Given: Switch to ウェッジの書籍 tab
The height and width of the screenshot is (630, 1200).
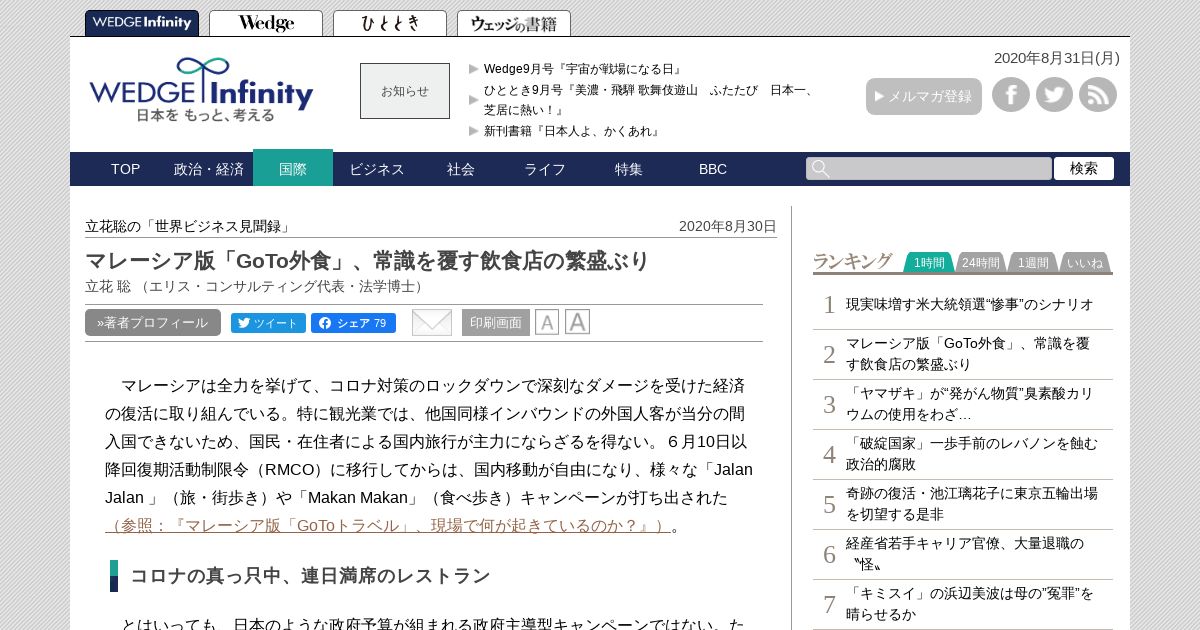Looking at the screenshot, I should coord(514,23).
